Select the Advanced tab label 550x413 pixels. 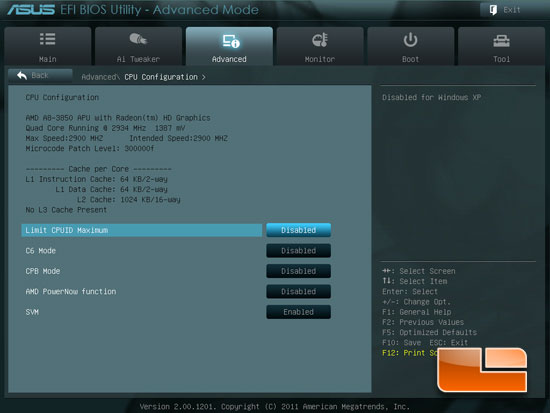click(x=229, y=59)
